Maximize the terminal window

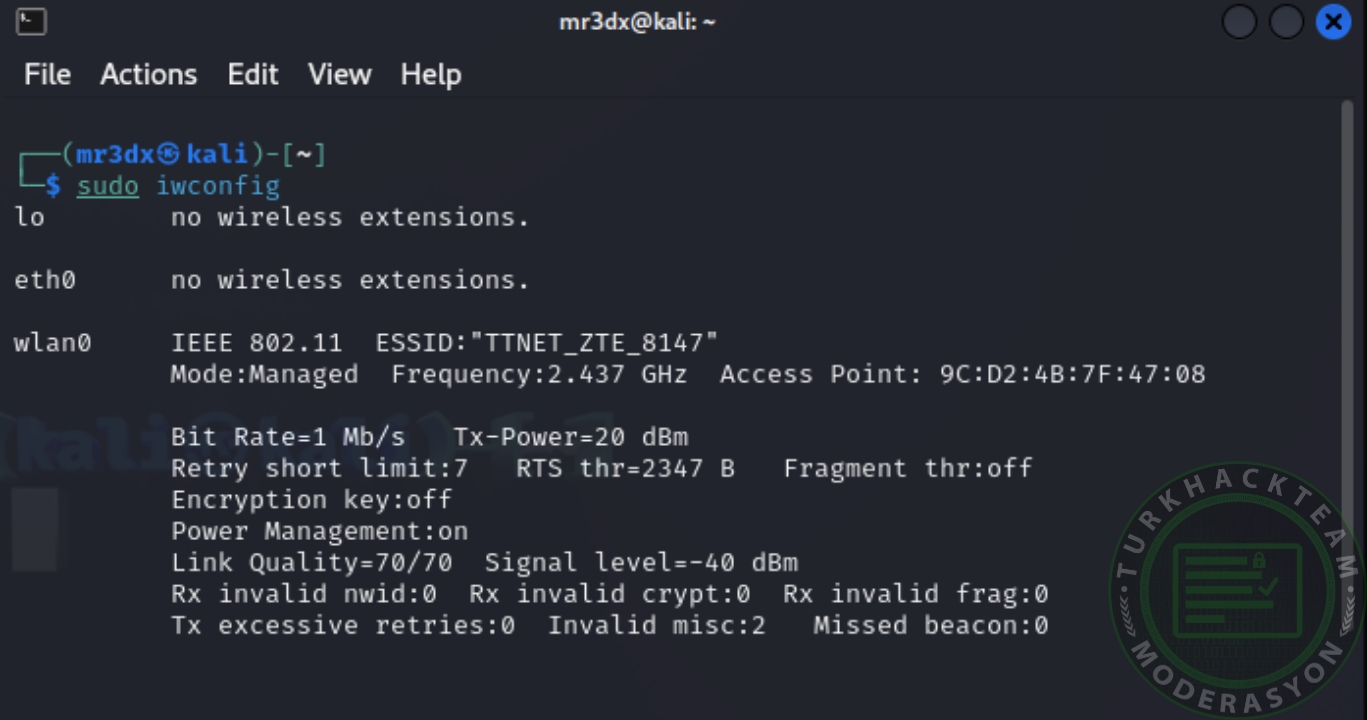(x=1286, y=22)
